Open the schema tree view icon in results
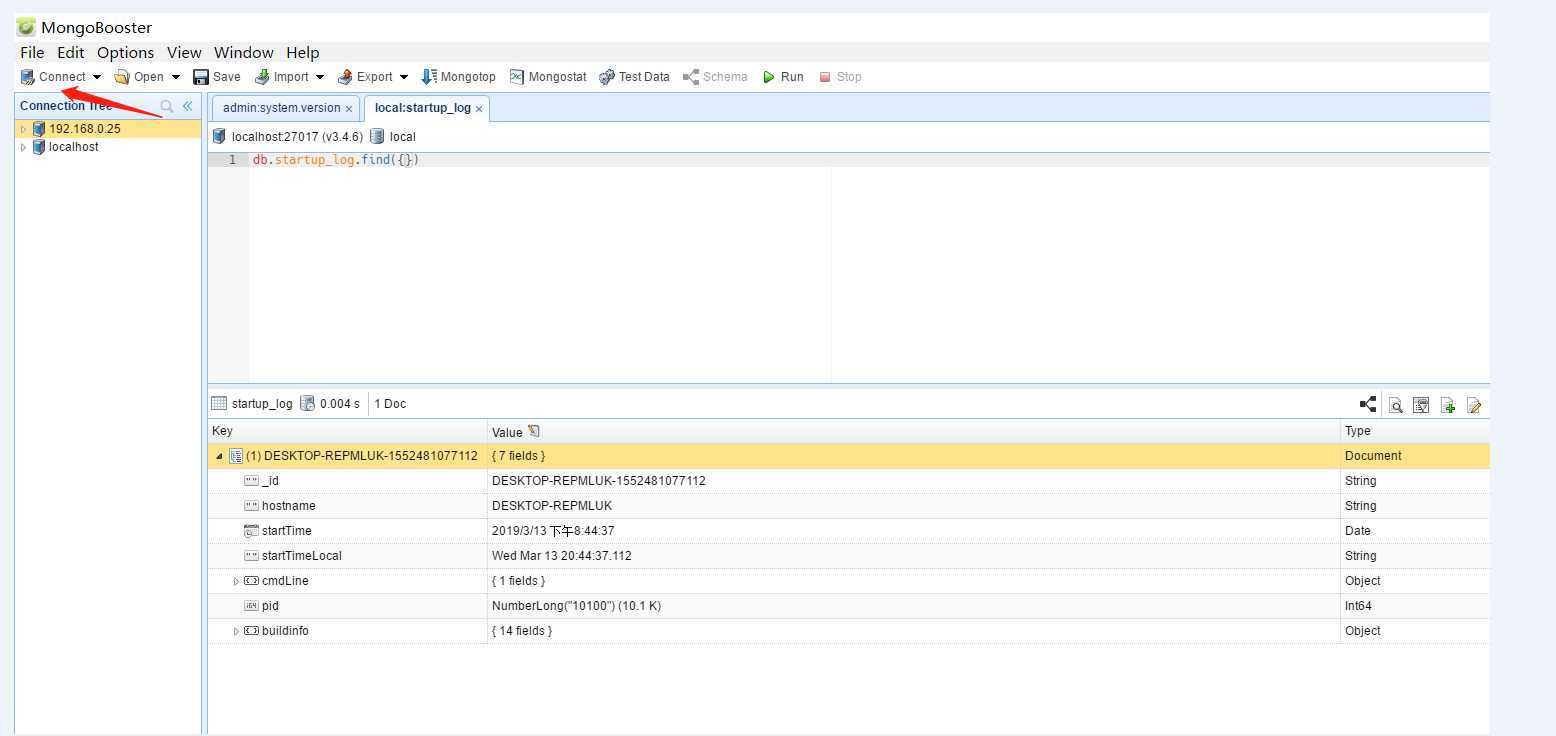 [1368, 404]
